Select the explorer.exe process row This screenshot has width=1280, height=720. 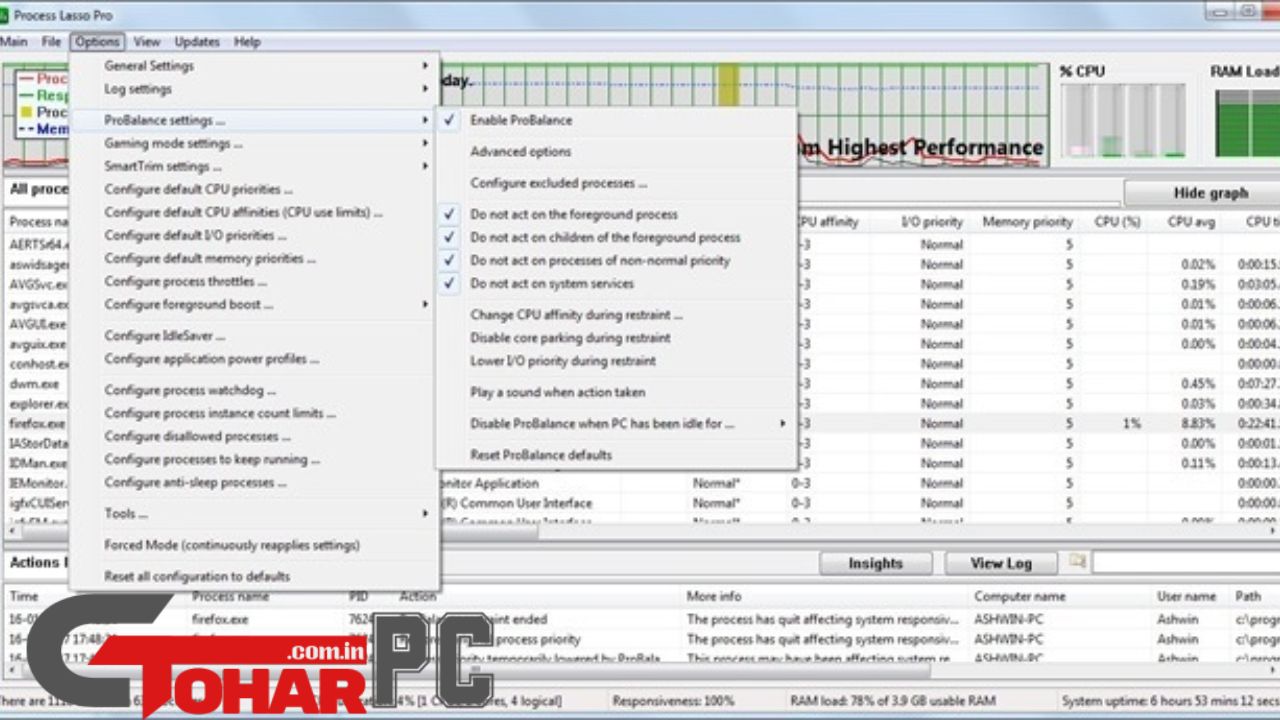[x=40, y=404]
